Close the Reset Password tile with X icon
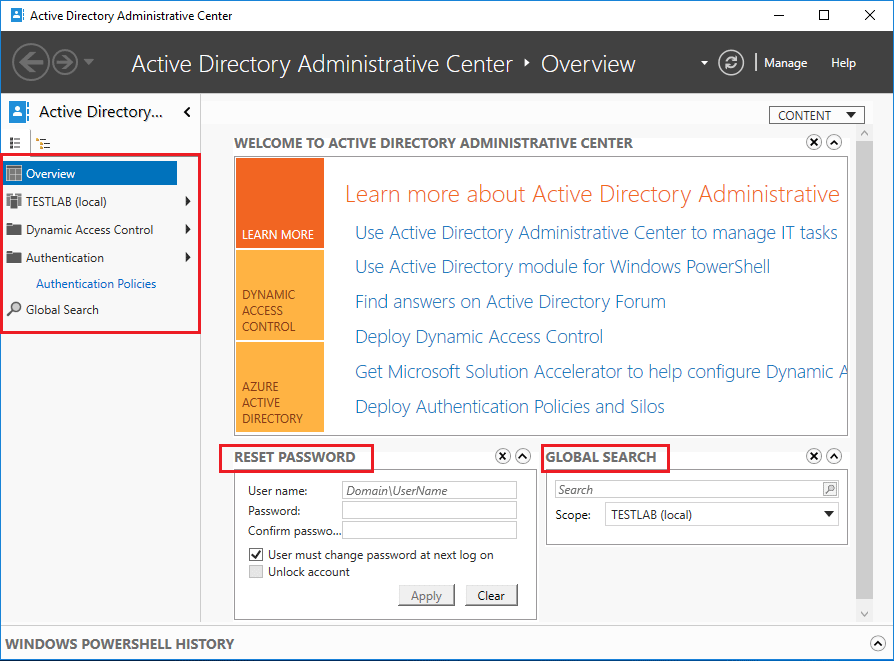 (503, 457)
